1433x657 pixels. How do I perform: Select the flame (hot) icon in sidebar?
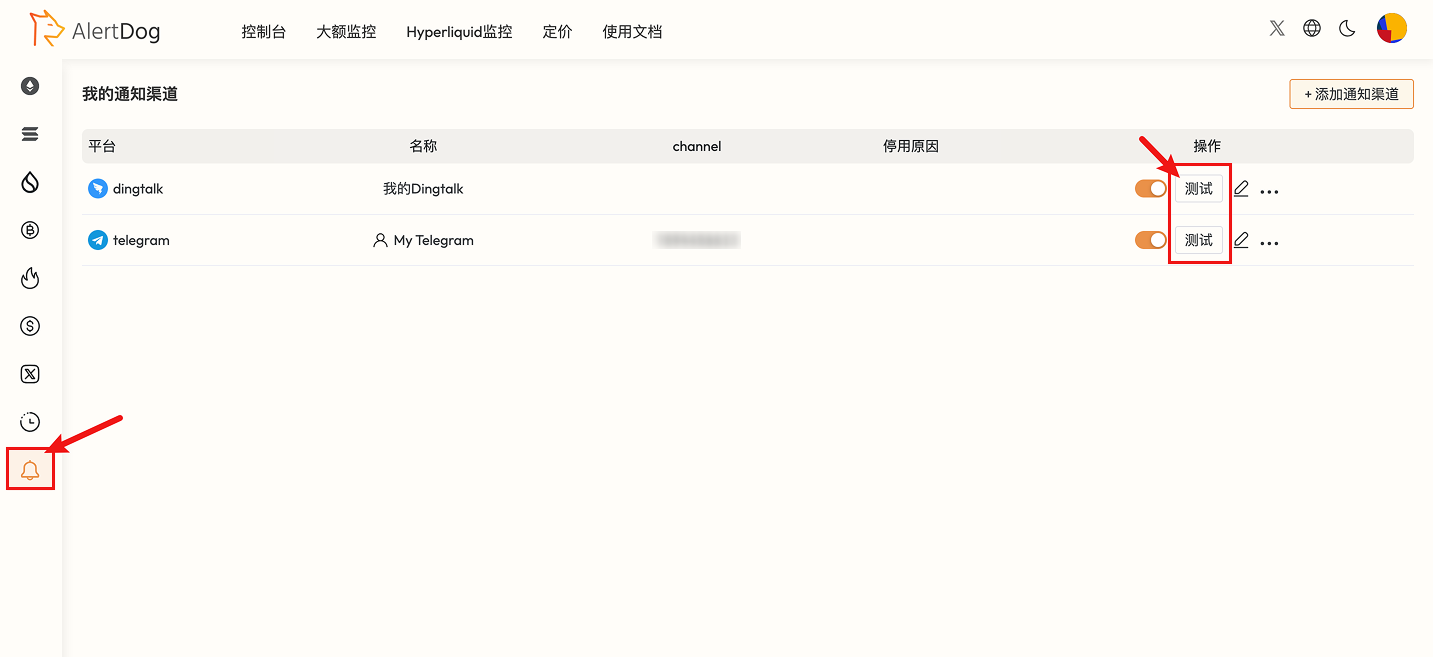[30, 278]
